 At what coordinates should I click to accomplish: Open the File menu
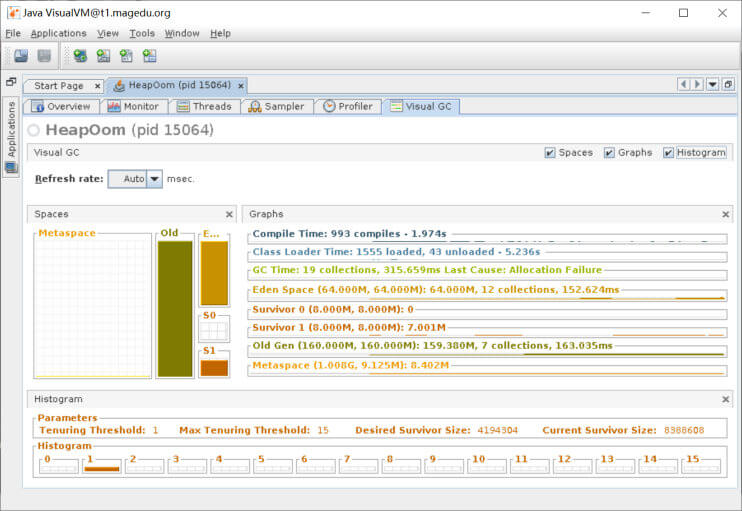click(x=13, y=33)
